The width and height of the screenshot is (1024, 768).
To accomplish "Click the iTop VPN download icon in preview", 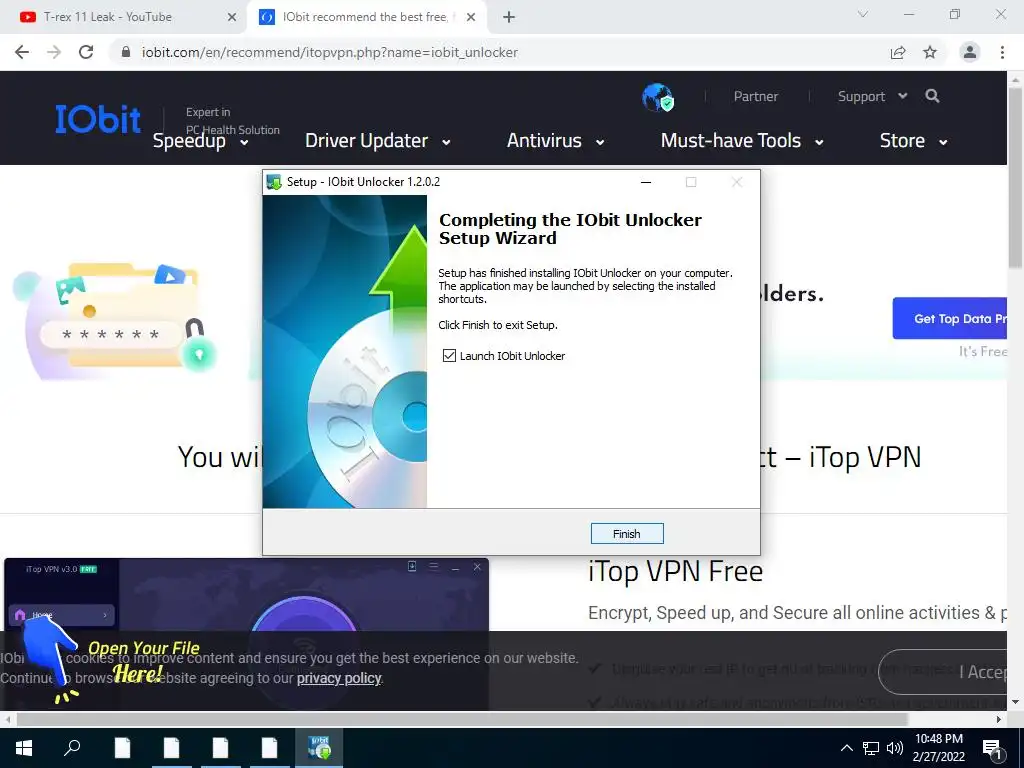I will coord(412,566).
